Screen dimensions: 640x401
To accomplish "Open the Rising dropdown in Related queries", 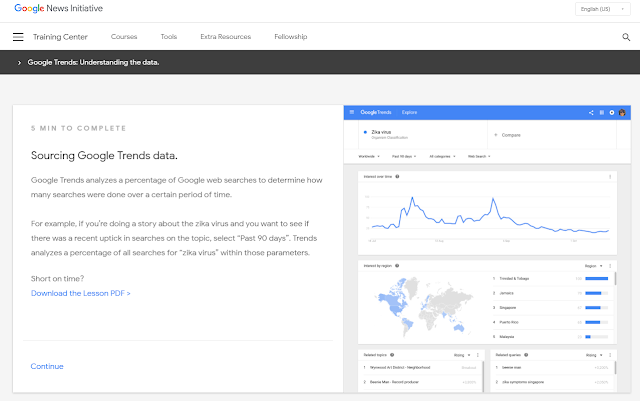I will point(594,355).
